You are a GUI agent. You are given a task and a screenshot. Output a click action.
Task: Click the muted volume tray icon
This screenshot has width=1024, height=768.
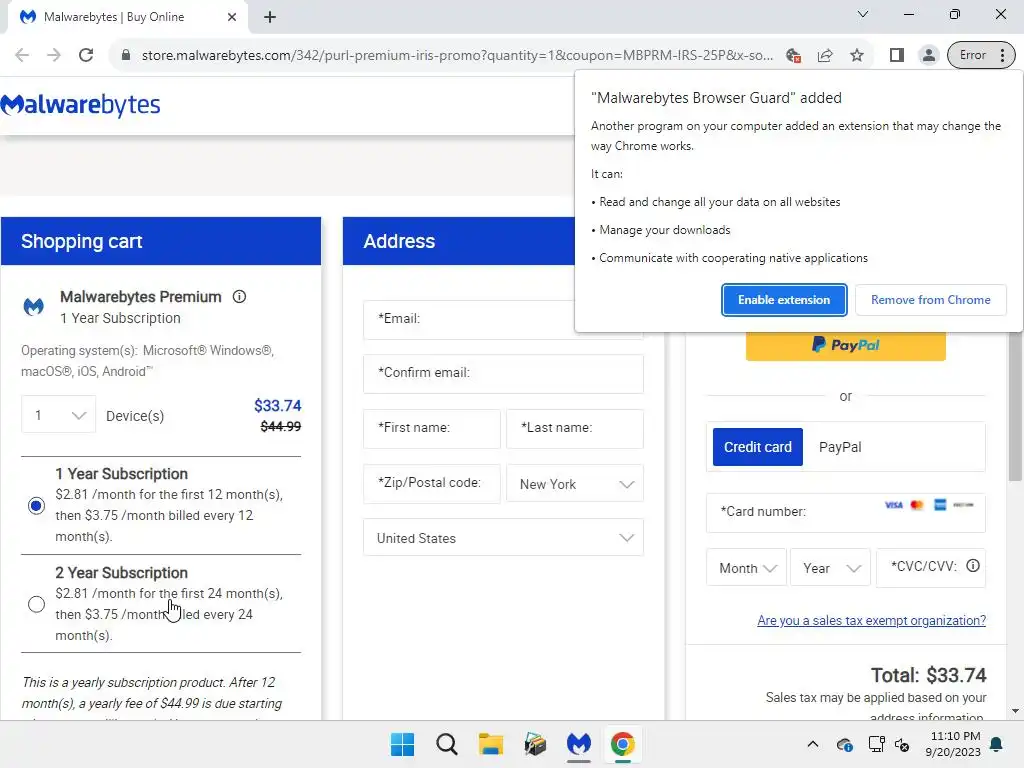click(902, 744)
